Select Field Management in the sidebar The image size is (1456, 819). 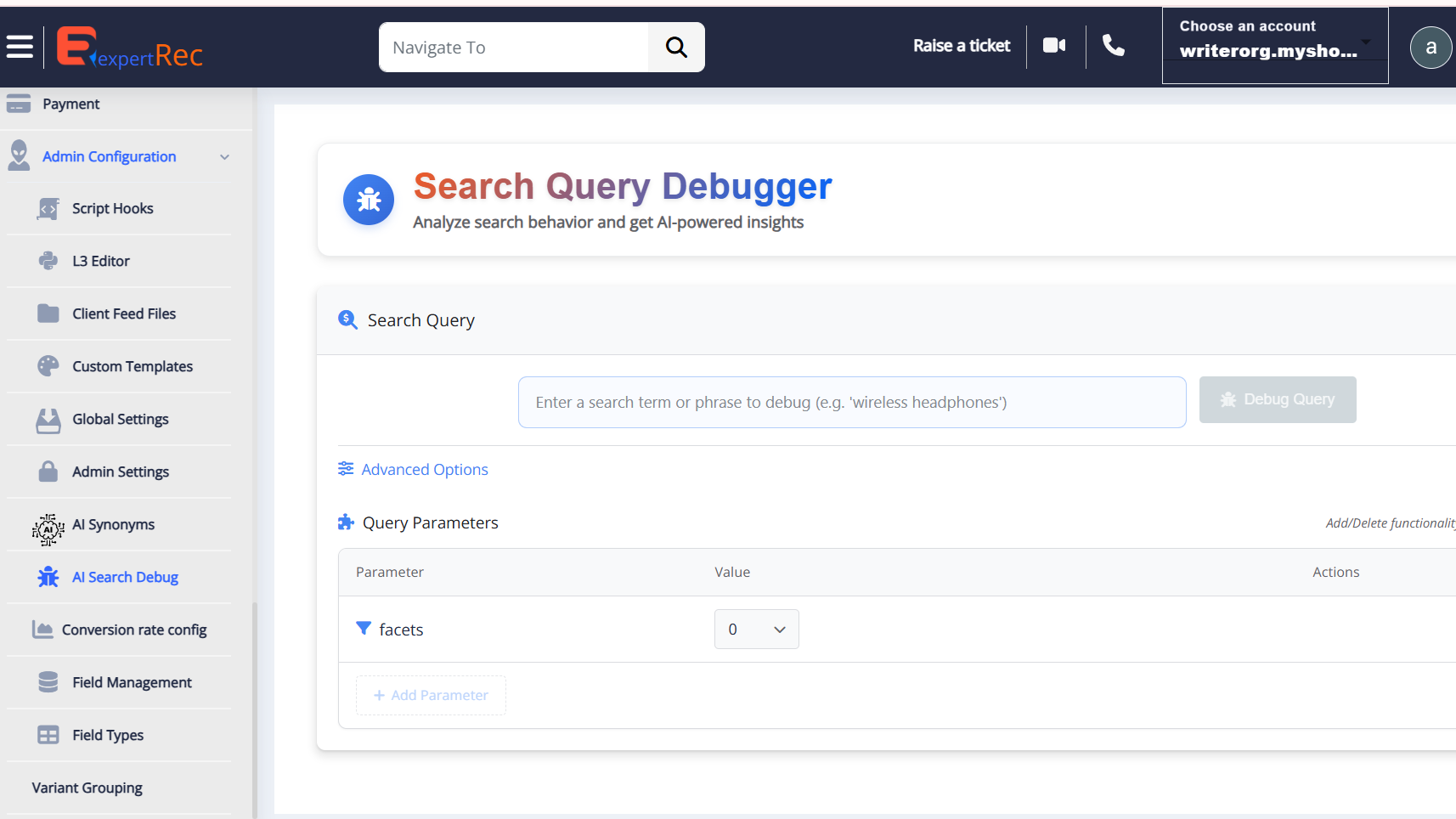132,683
